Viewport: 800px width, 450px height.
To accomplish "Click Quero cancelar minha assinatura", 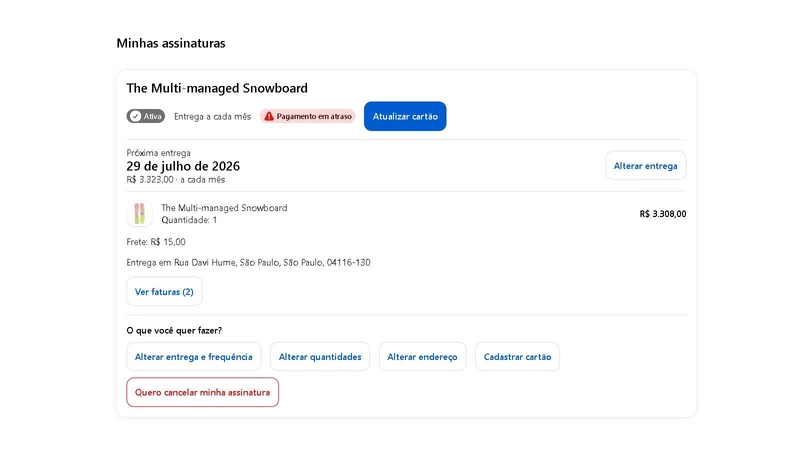I will tap(203, 392).
